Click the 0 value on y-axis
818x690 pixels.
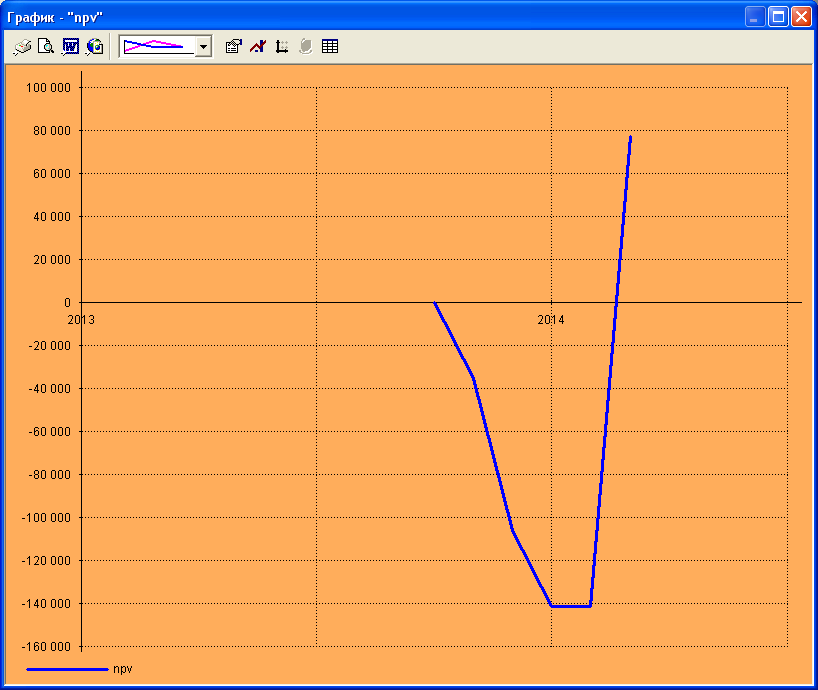(67, 302)
